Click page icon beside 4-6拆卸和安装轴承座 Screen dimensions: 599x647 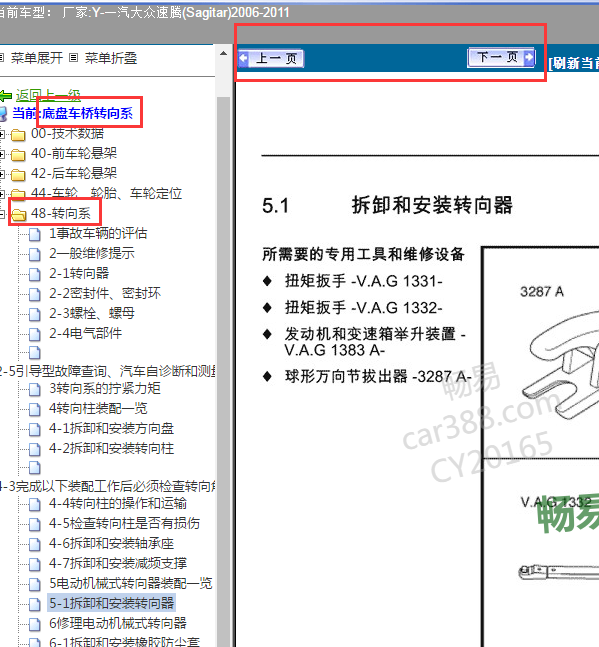pyautogui.click(x=35, y=544)
